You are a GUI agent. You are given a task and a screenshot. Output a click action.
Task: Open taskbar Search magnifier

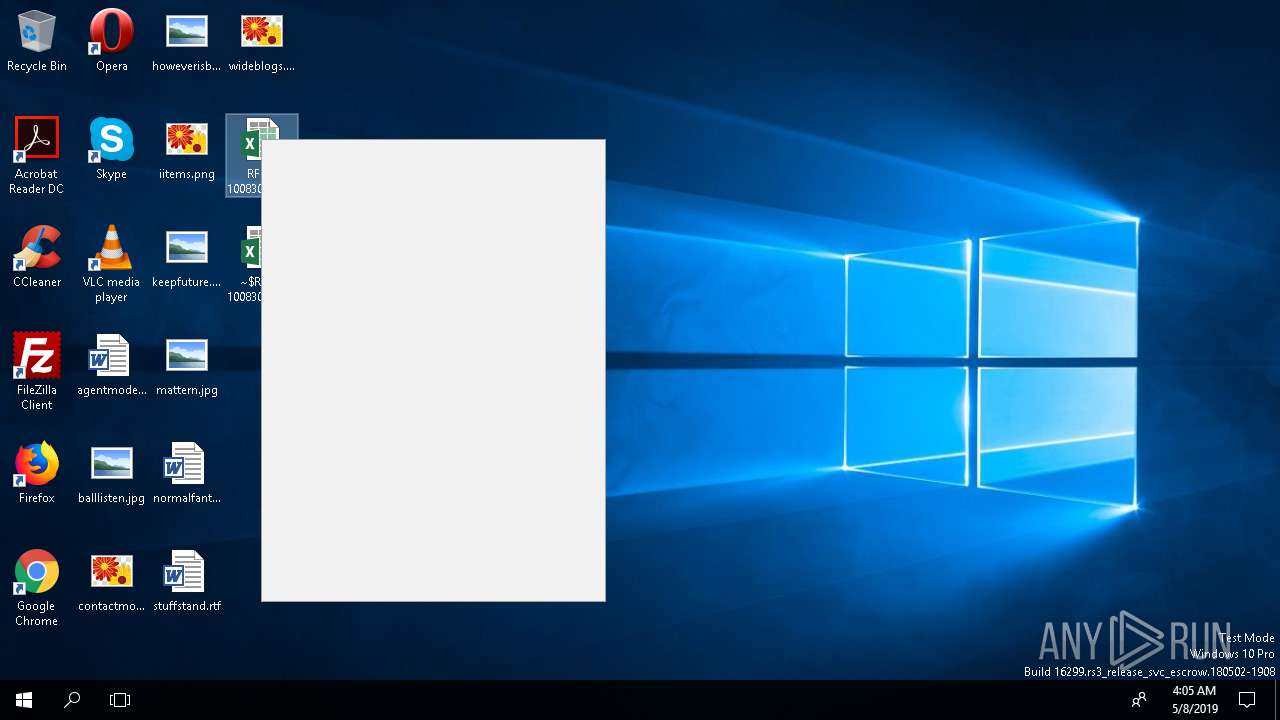tap(72, 700)
